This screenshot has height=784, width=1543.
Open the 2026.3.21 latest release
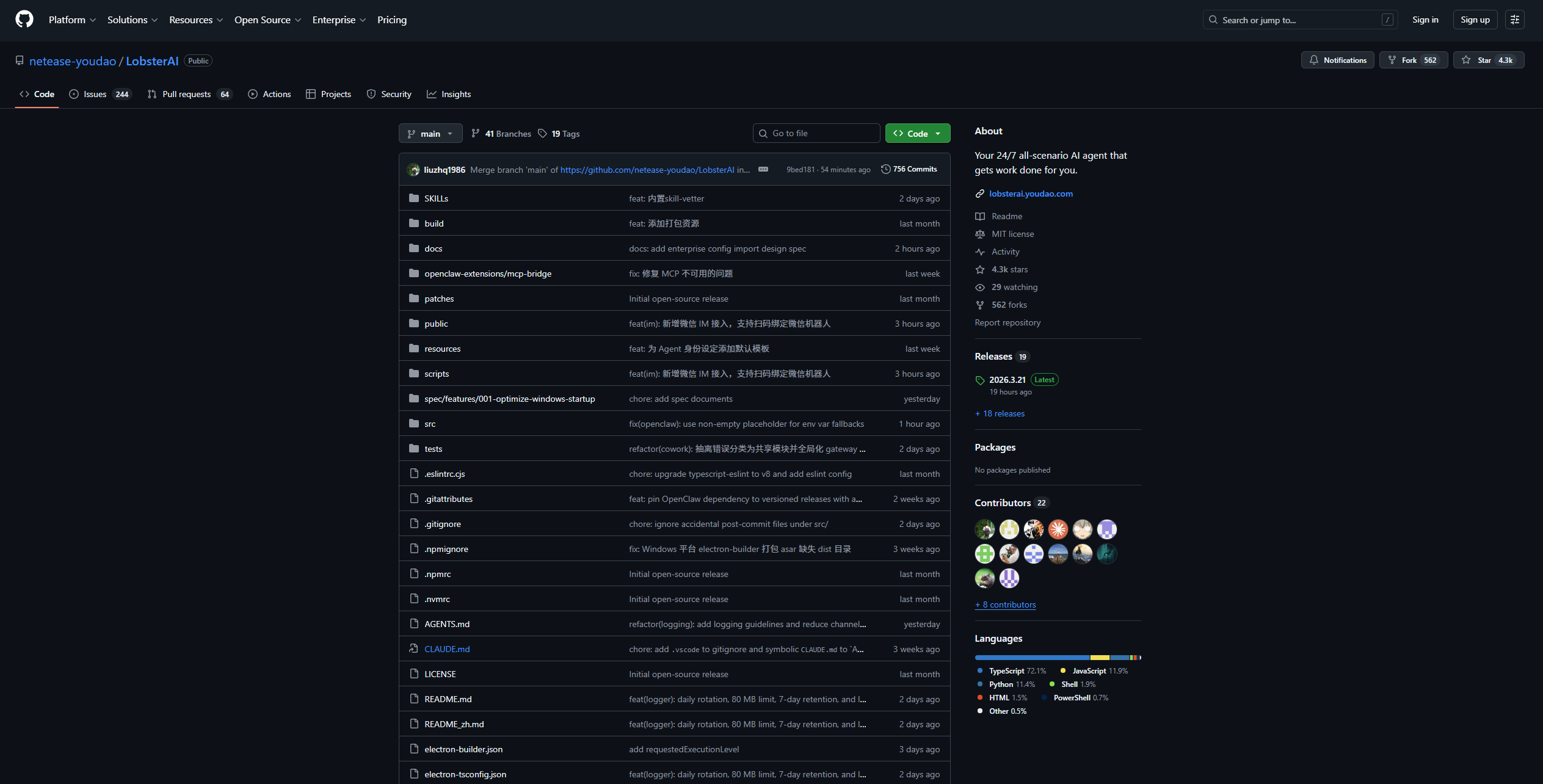[x=1007, y=380]
